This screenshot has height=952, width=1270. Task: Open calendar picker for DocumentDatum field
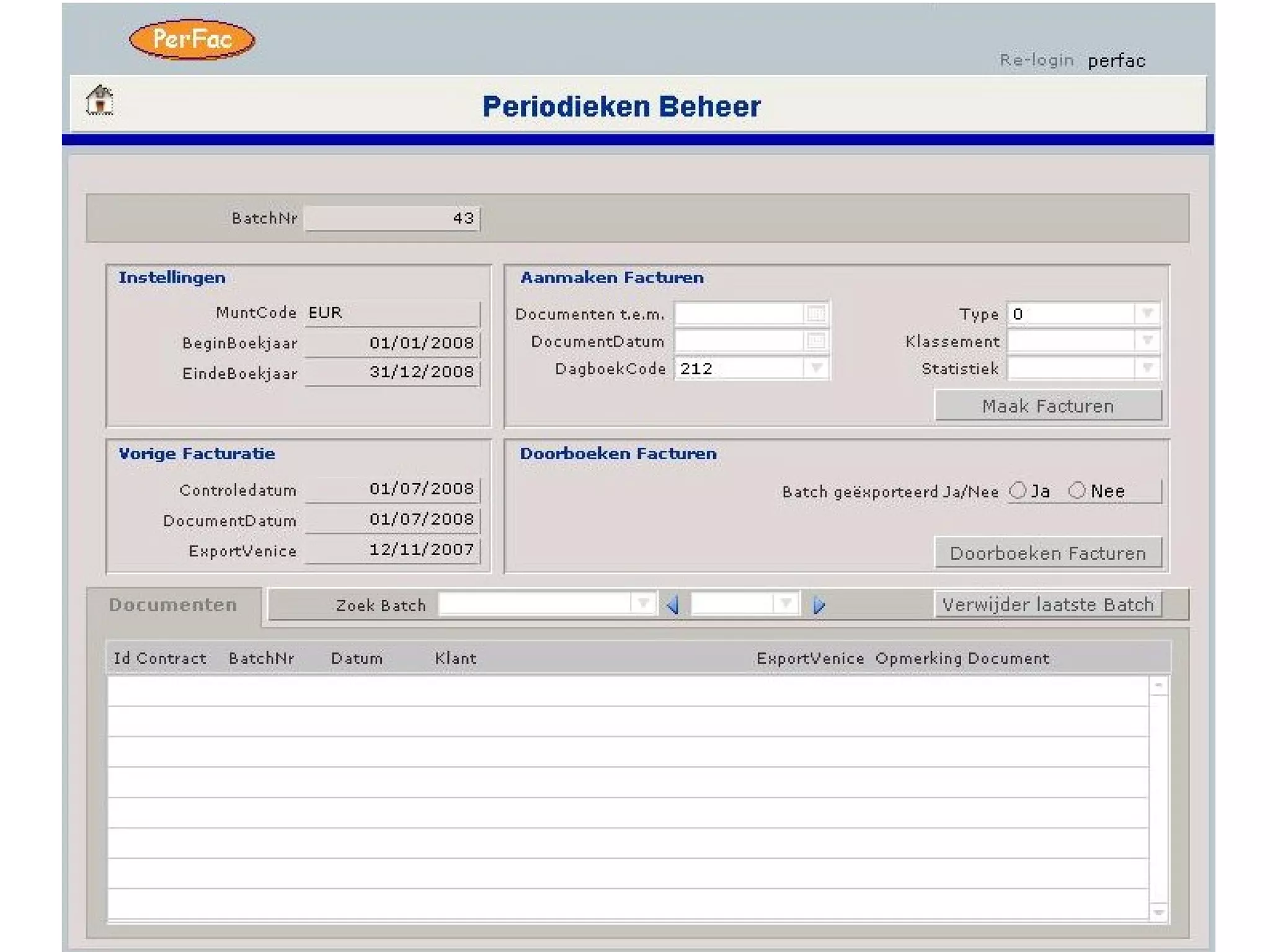pyautogui.click(x=815, y=340)
